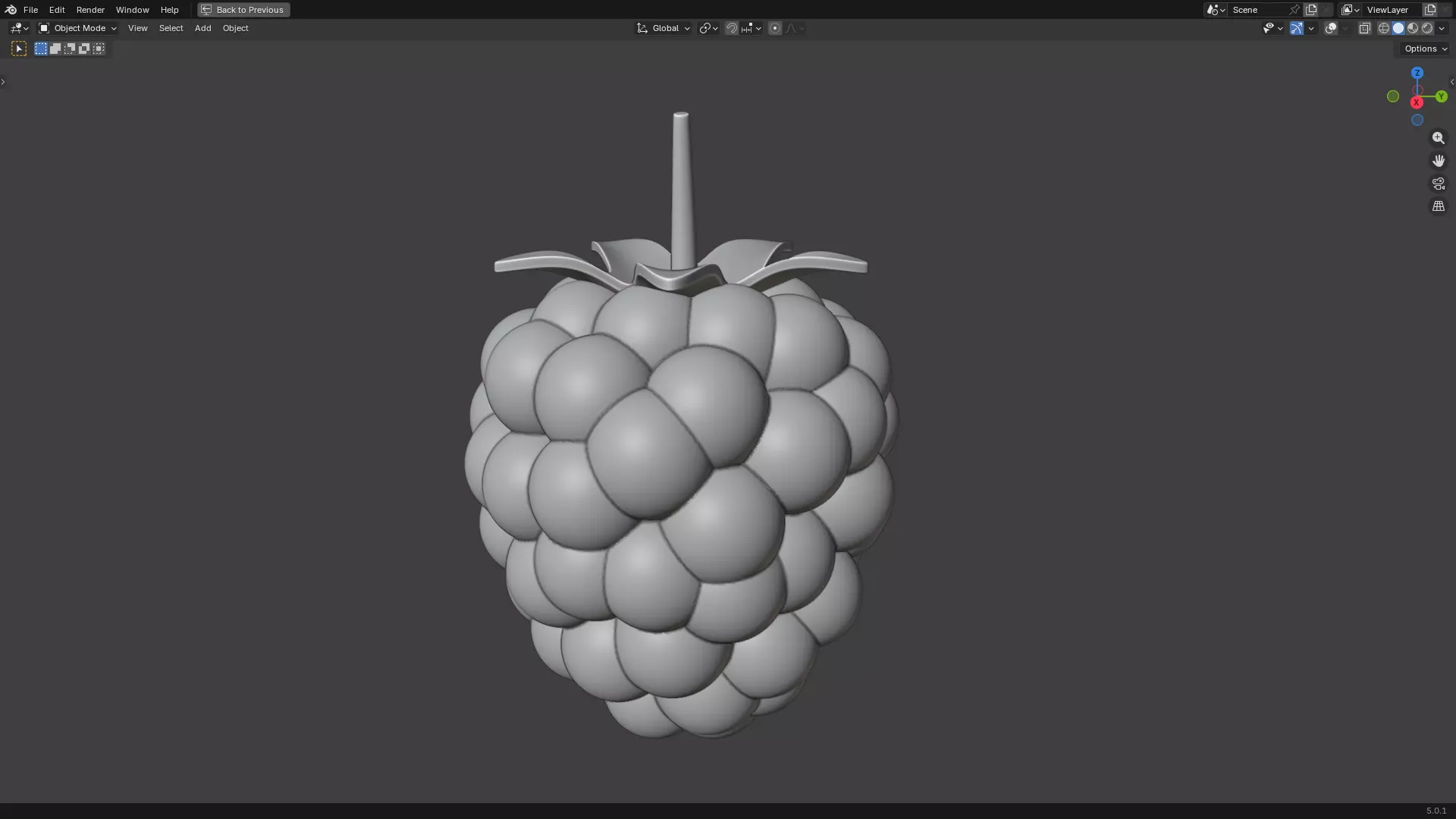Click the ViewLayer name field
This screenshot has width=1456, height=819.
(x=1392, y=10)
